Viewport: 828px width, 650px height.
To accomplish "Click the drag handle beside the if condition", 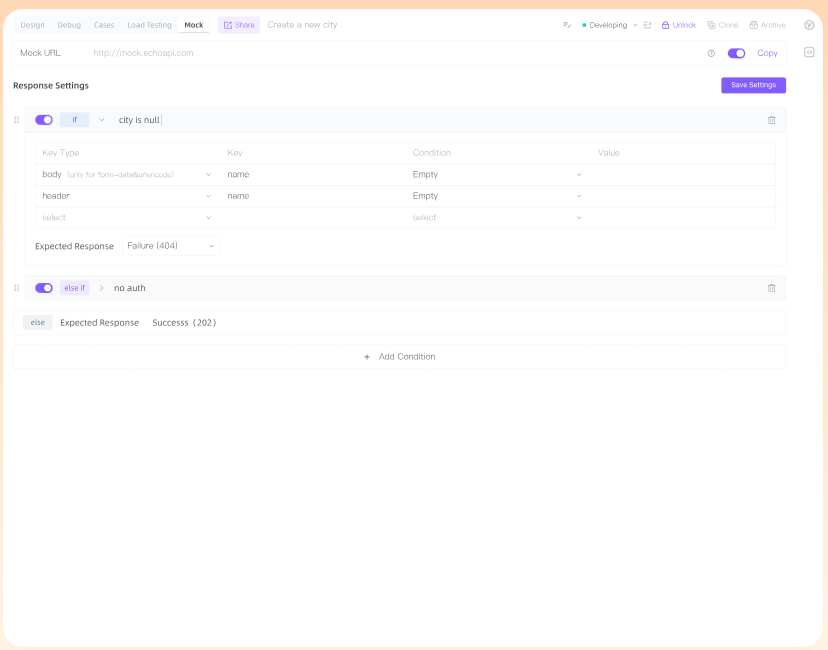I will pos(16,119).
